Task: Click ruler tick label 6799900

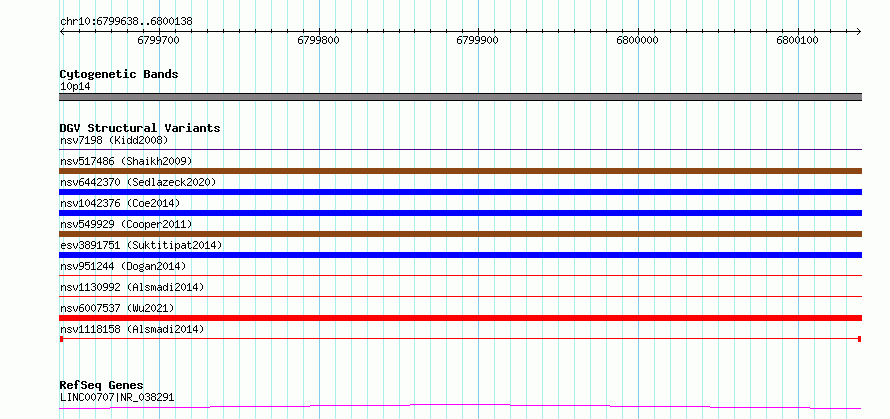Action: click(478, 40)
